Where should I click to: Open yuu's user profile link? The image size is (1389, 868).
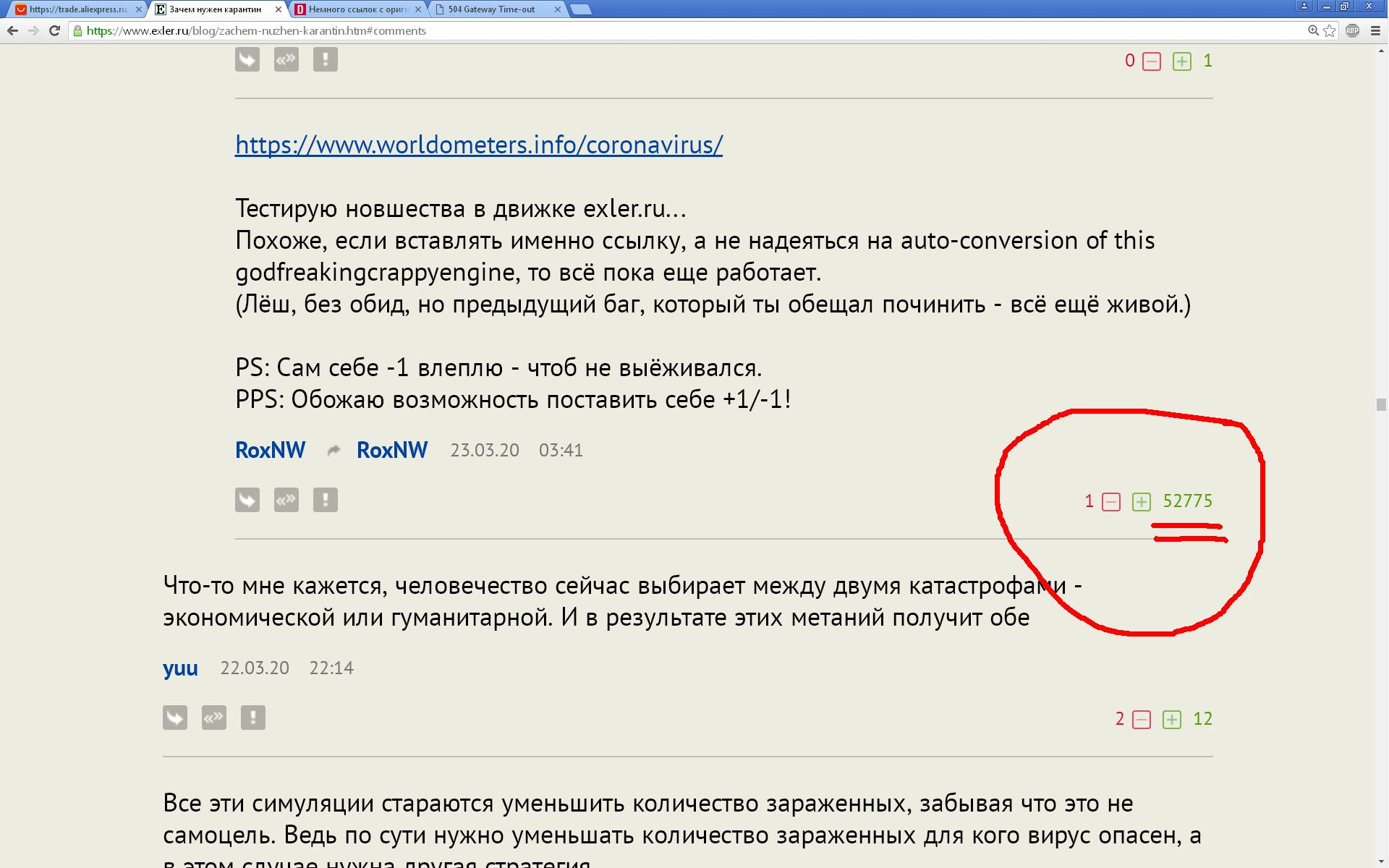180,668
